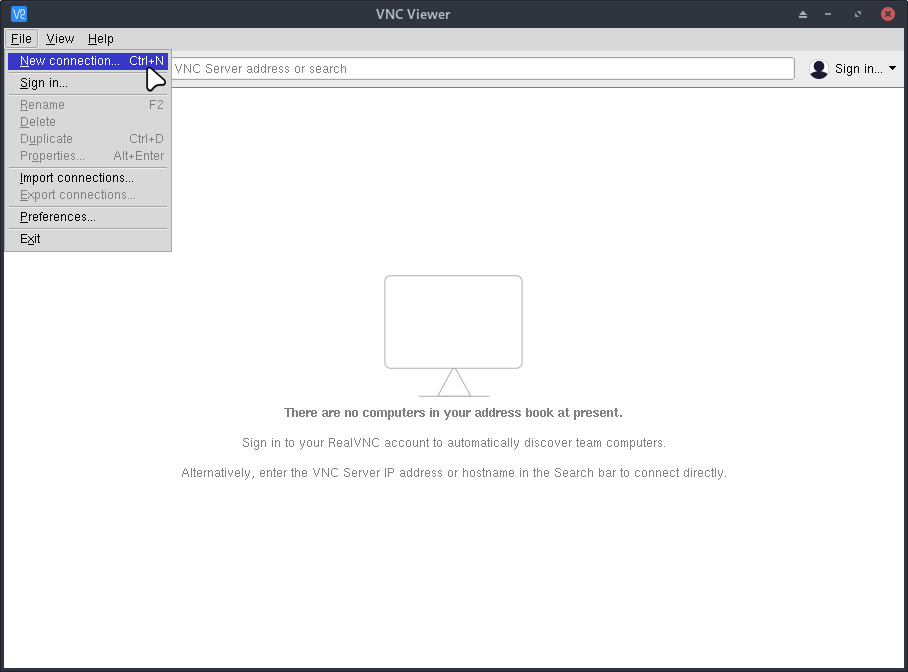
Task: Click the 'Alternatively, enter the VNC Server IP' text
Action: (453, 473)
